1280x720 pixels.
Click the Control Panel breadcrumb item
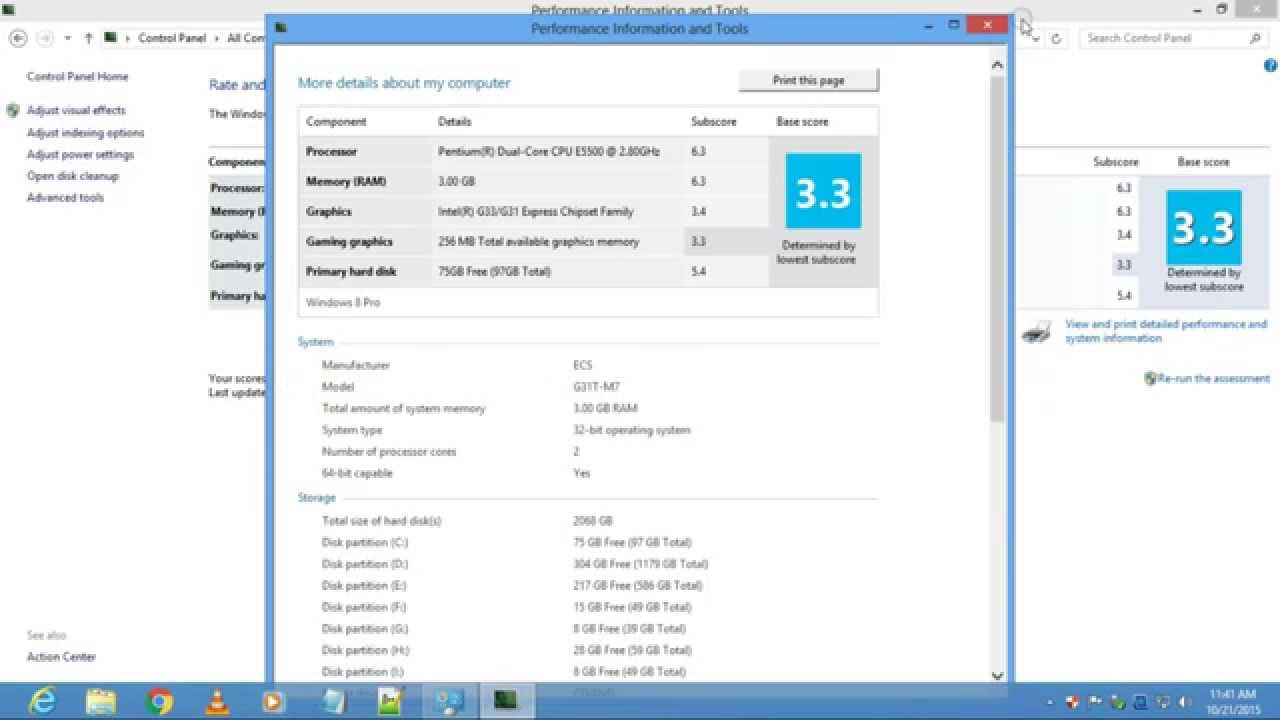point(172,38)
